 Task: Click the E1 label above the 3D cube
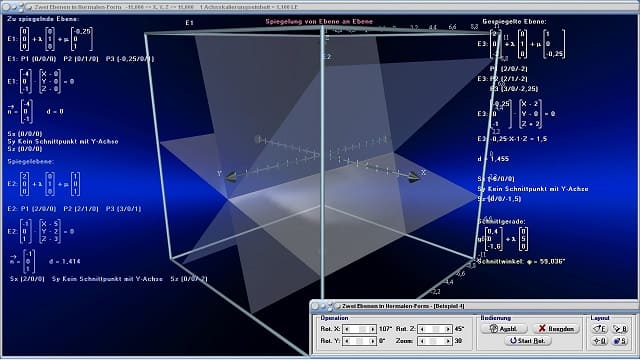(189, 23)
